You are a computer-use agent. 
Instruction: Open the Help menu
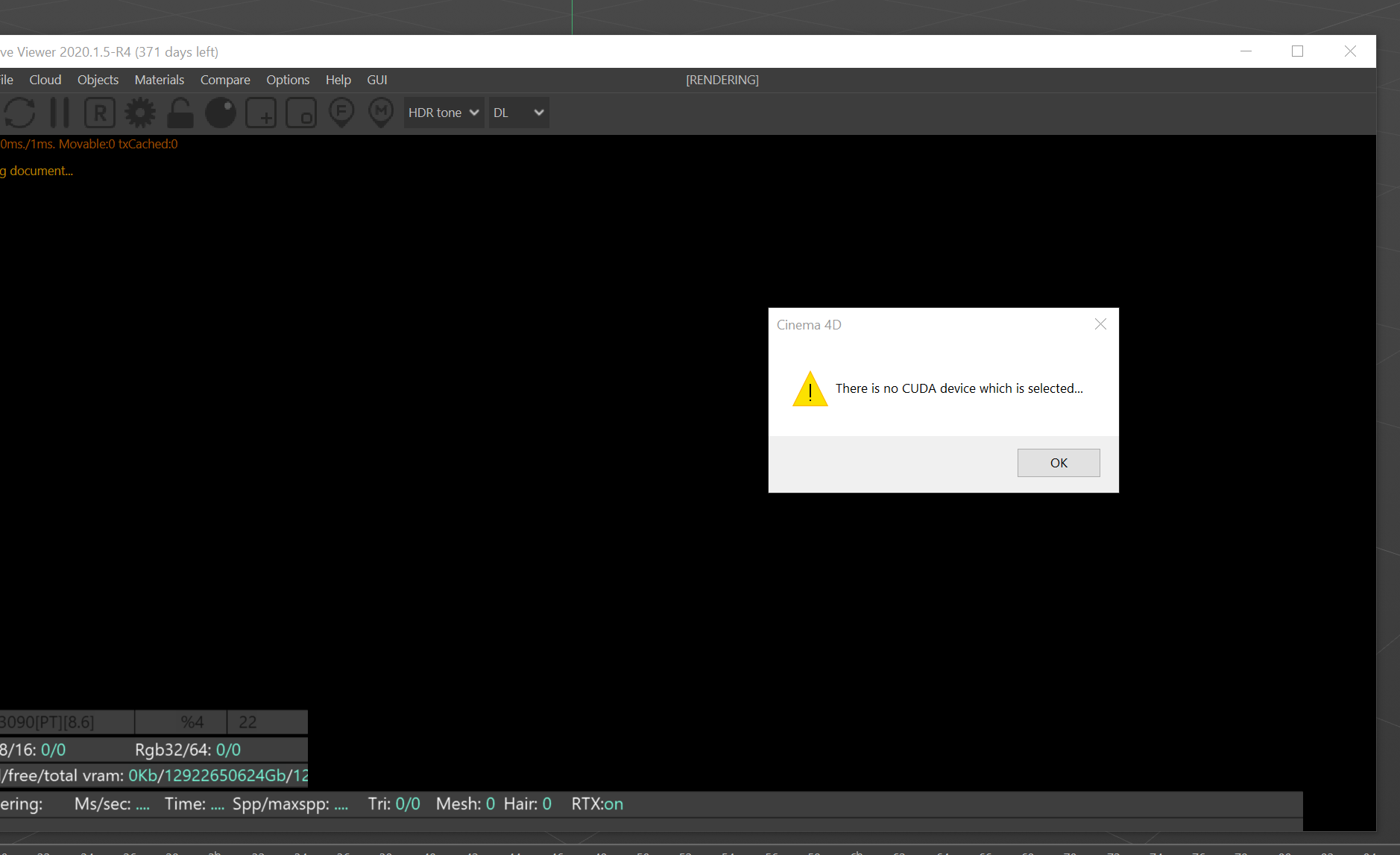[x=338, y=80]
